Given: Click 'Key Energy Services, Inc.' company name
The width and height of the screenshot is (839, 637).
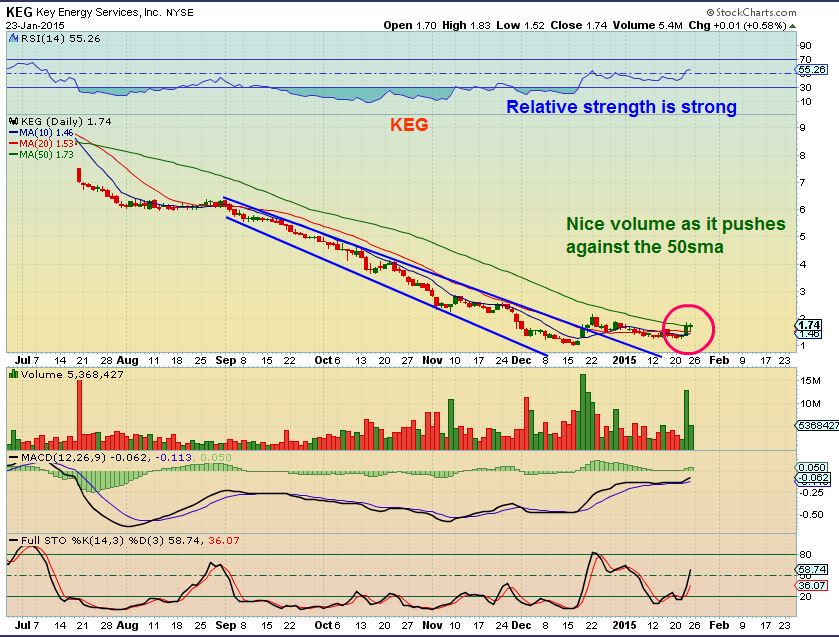Looking at the screenshot, I should 99,12.
